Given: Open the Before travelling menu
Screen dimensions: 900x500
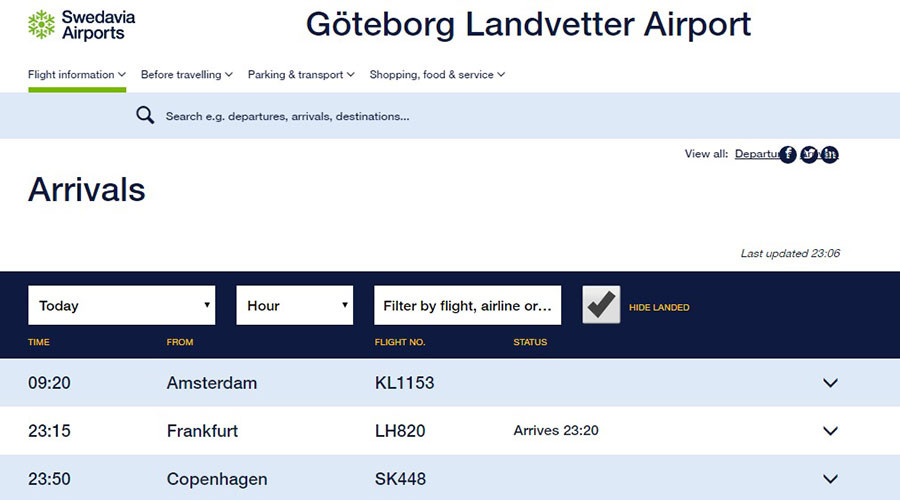Looking at the screenshot, I should (x=187, y=75).
